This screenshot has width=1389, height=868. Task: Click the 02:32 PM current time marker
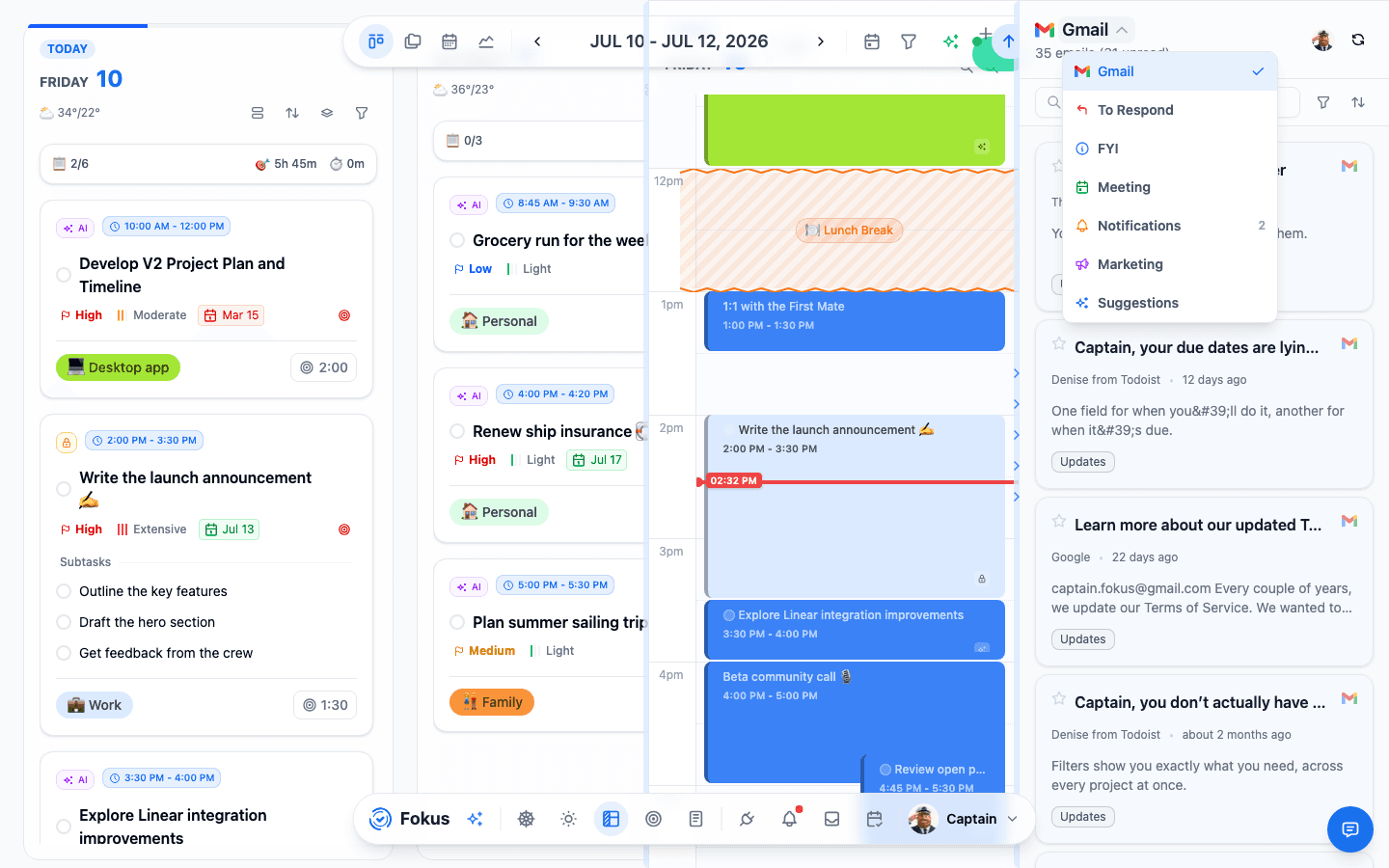(x=734, y=480)
